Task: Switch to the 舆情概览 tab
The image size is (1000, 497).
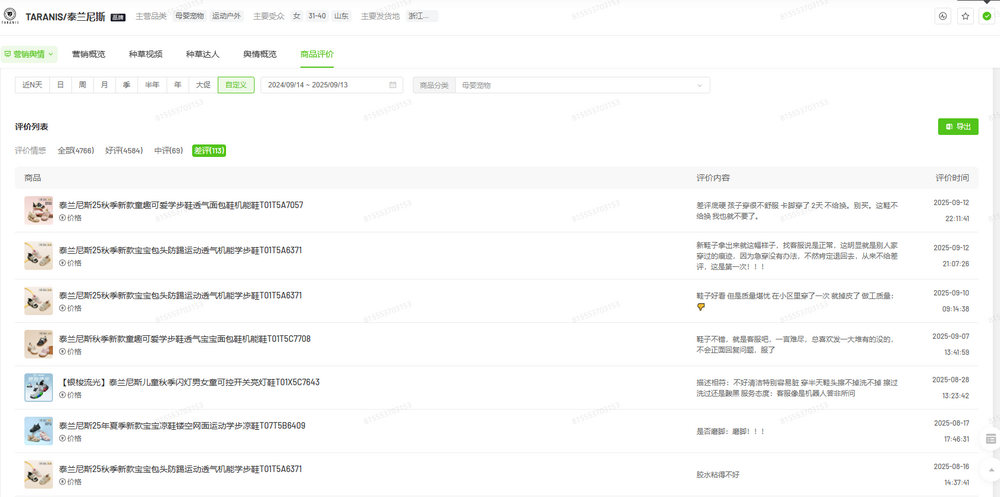Action: pos(260,54)
